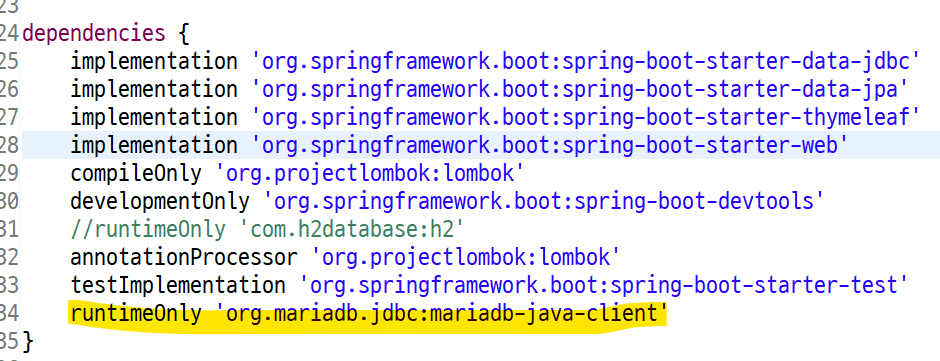This screenshot has height=361, width=940.
Task: Click the opening brace after dependencies
Action: coord(183,34)
